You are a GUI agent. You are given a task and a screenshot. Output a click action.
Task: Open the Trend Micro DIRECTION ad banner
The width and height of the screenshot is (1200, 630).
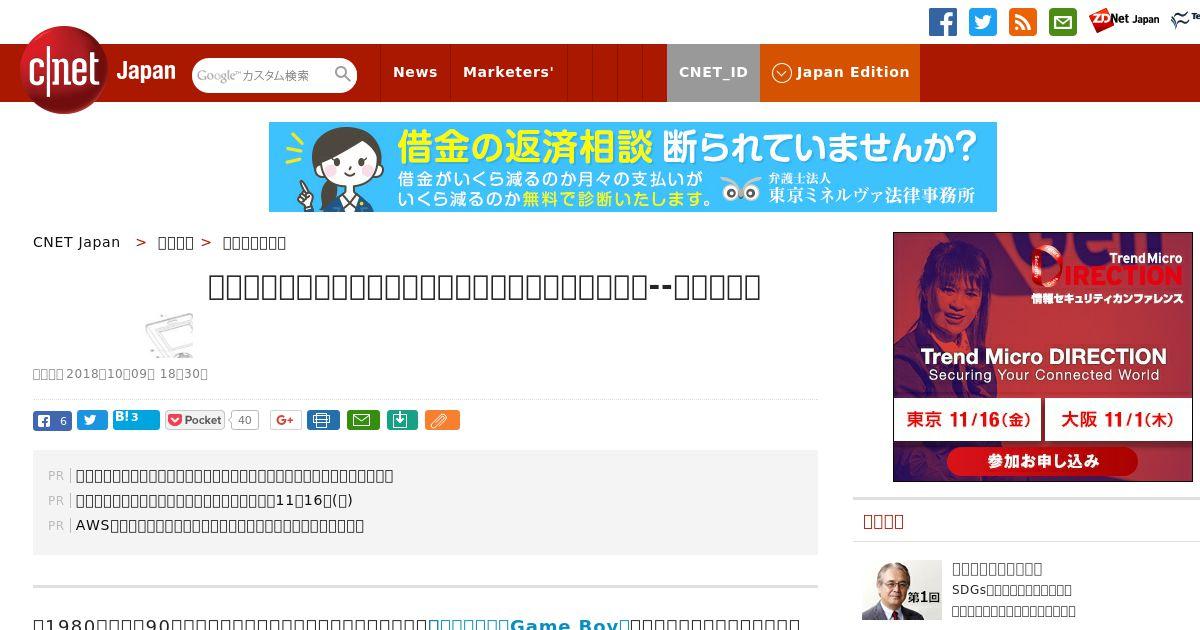(x=1043, y=357)
